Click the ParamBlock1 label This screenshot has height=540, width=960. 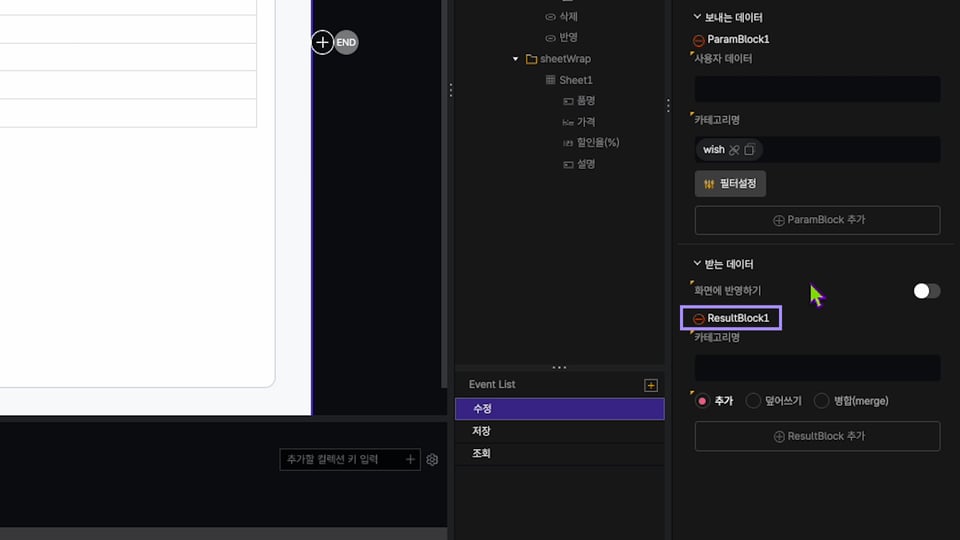(x=738, y=39)
